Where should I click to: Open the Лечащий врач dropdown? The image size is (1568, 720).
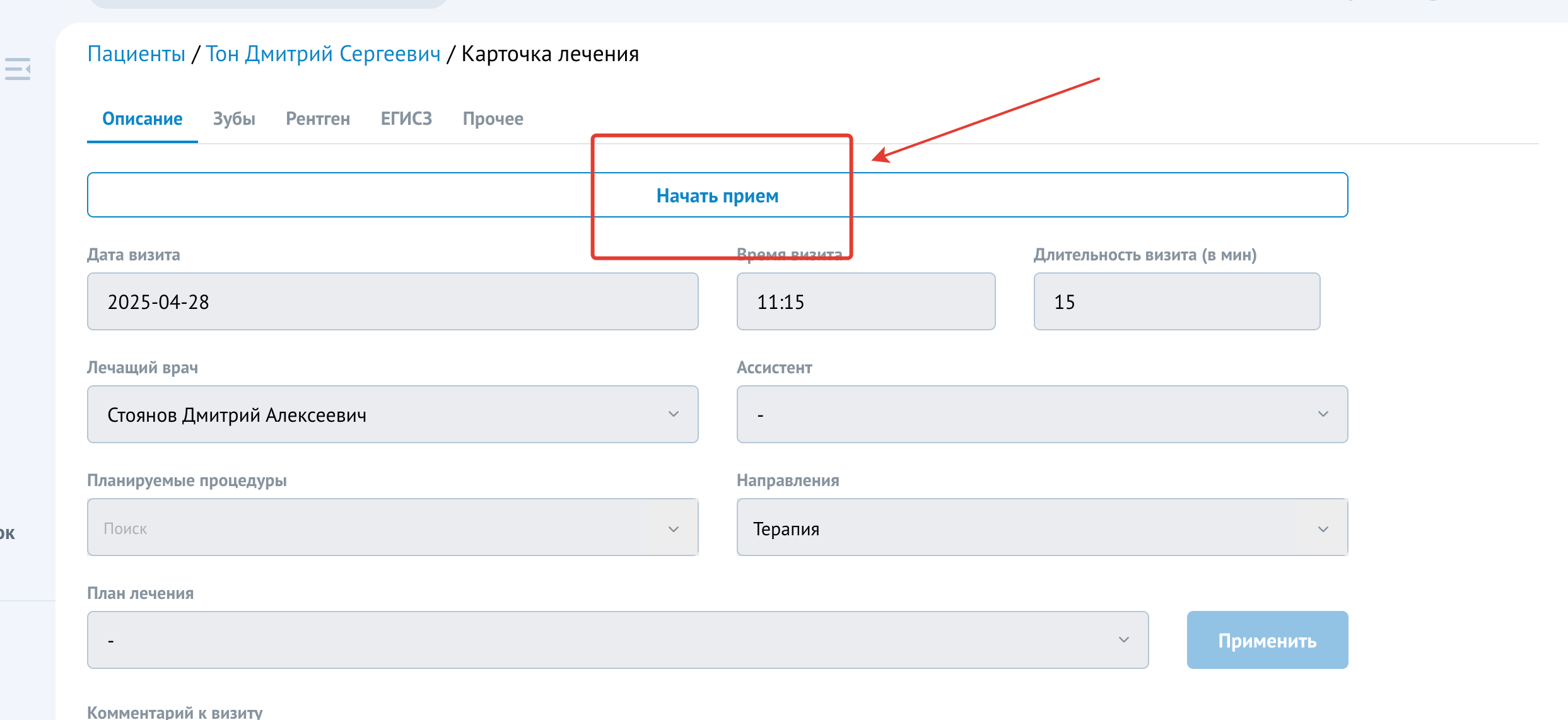[x=392, y=414]
